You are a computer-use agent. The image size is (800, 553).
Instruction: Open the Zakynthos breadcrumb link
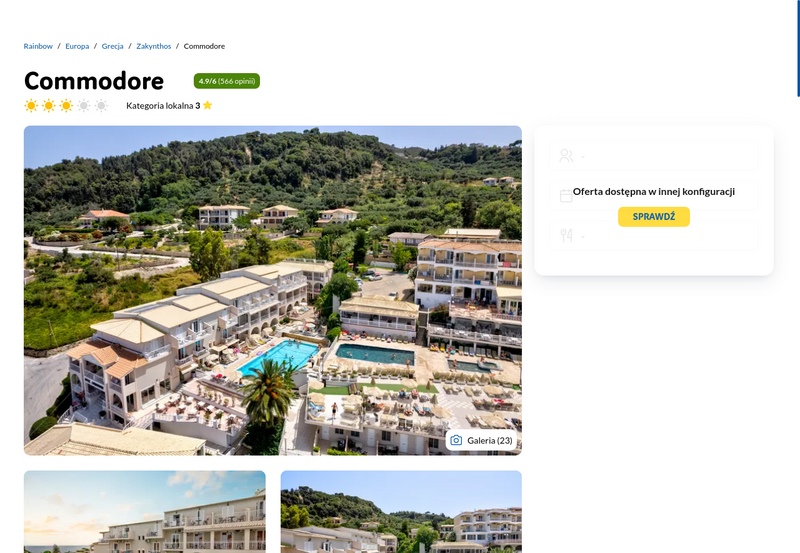pyautogui.click(x=154, y=46)
